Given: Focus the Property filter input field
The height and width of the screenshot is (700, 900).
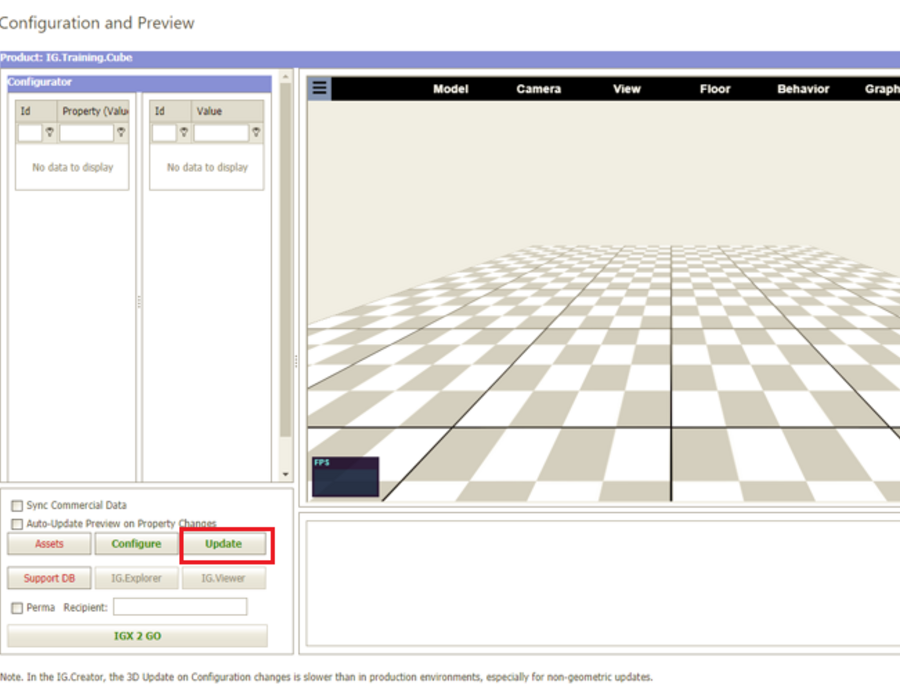Looking at the screenshot, I should [87, 133].
